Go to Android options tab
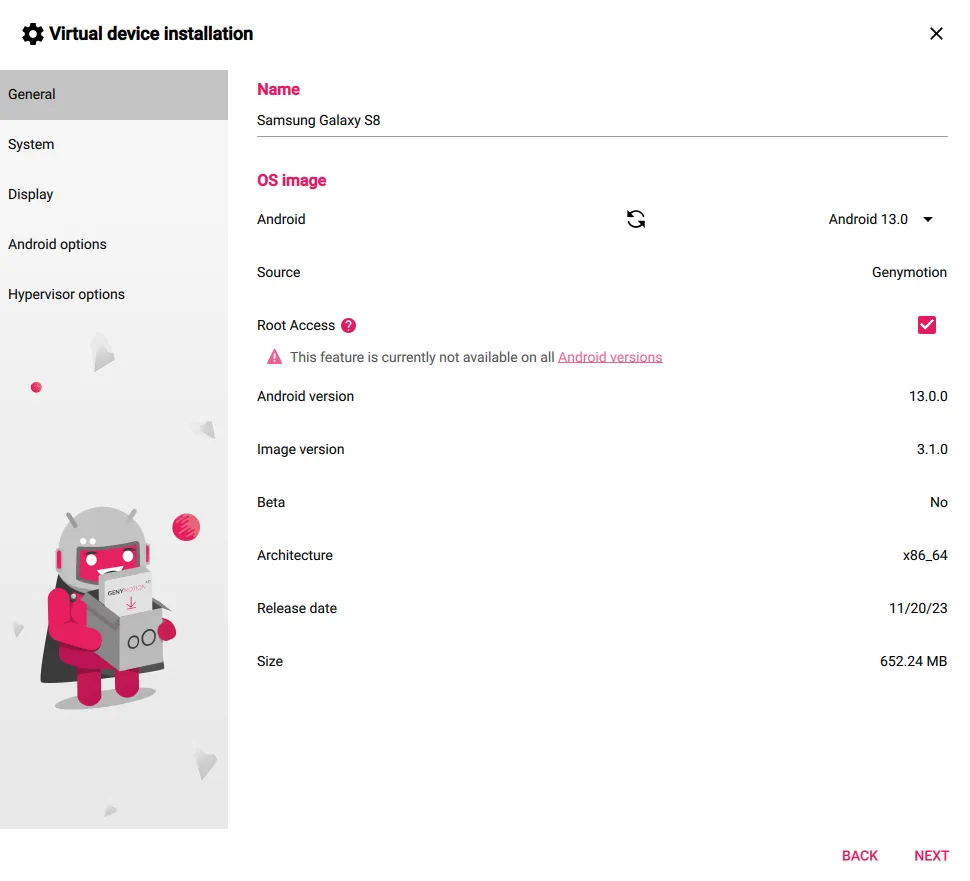 (x=114, y=244)
